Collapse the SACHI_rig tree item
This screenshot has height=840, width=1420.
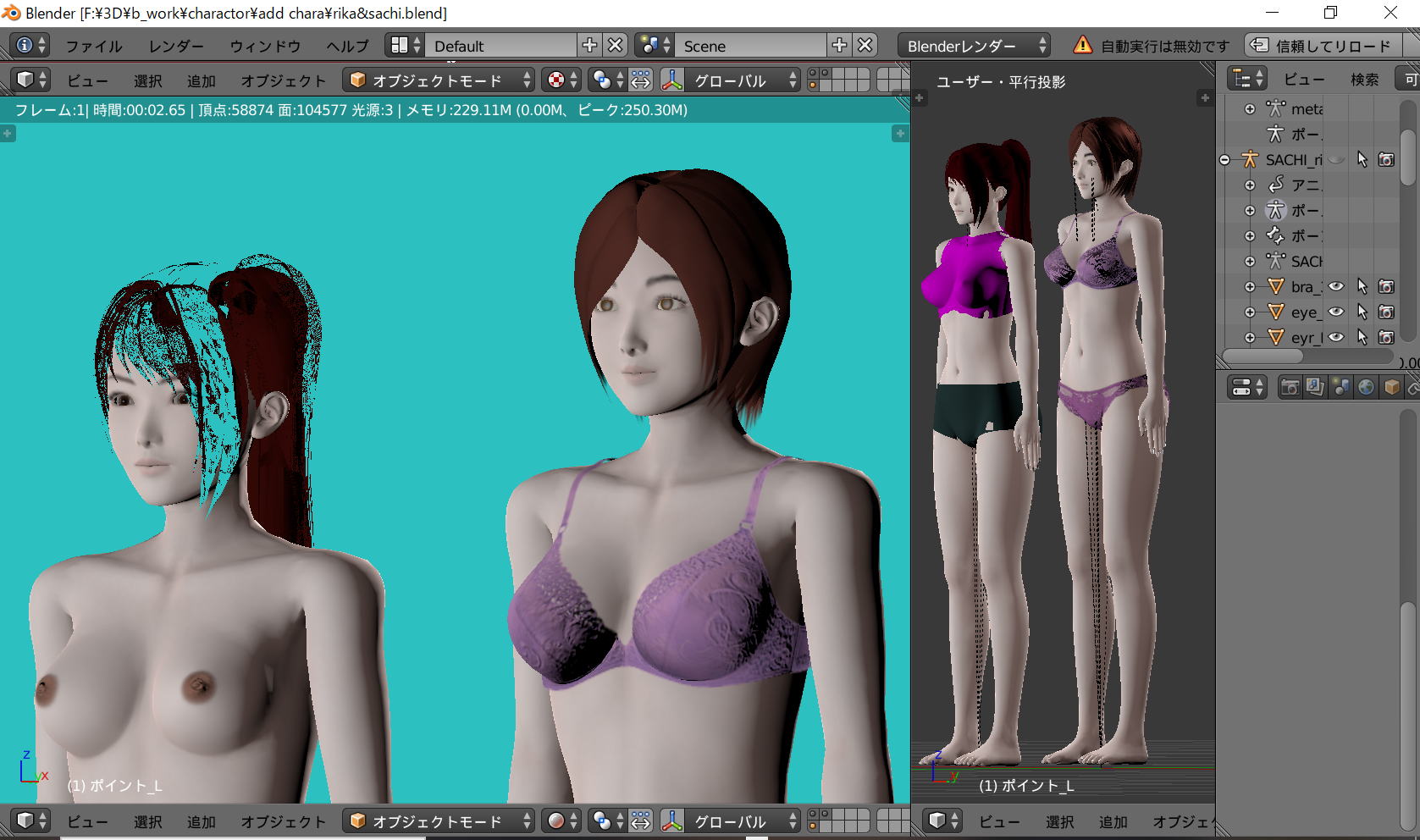coord(1224,160)
